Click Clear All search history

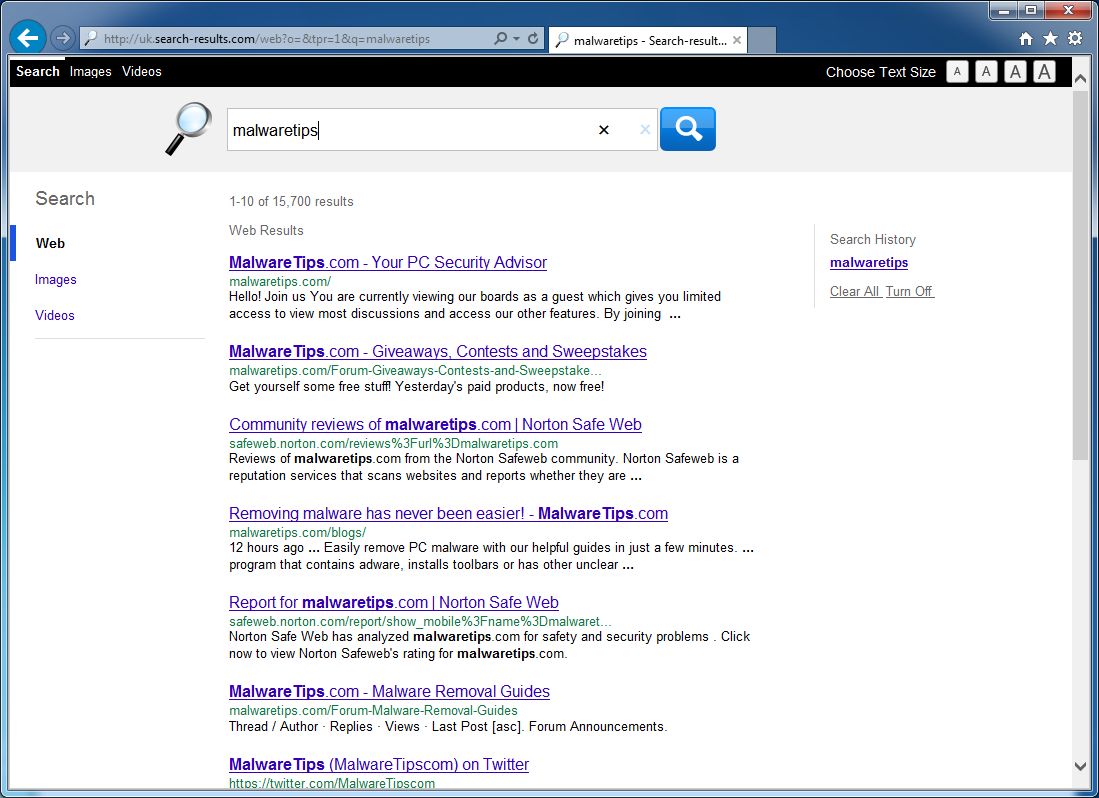click(854, 291)
